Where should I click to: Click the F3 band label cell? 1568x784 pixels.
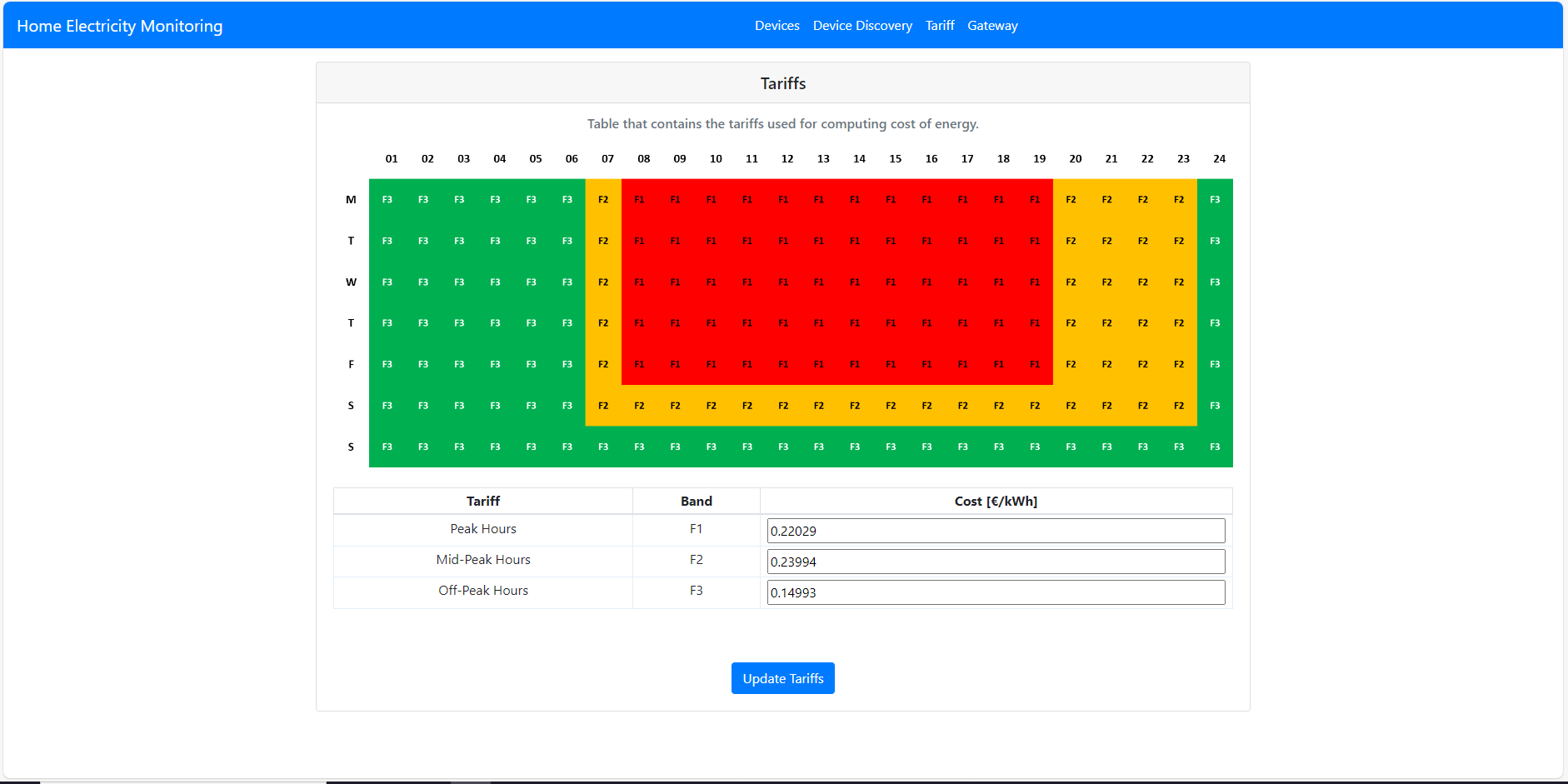point(697,591)
